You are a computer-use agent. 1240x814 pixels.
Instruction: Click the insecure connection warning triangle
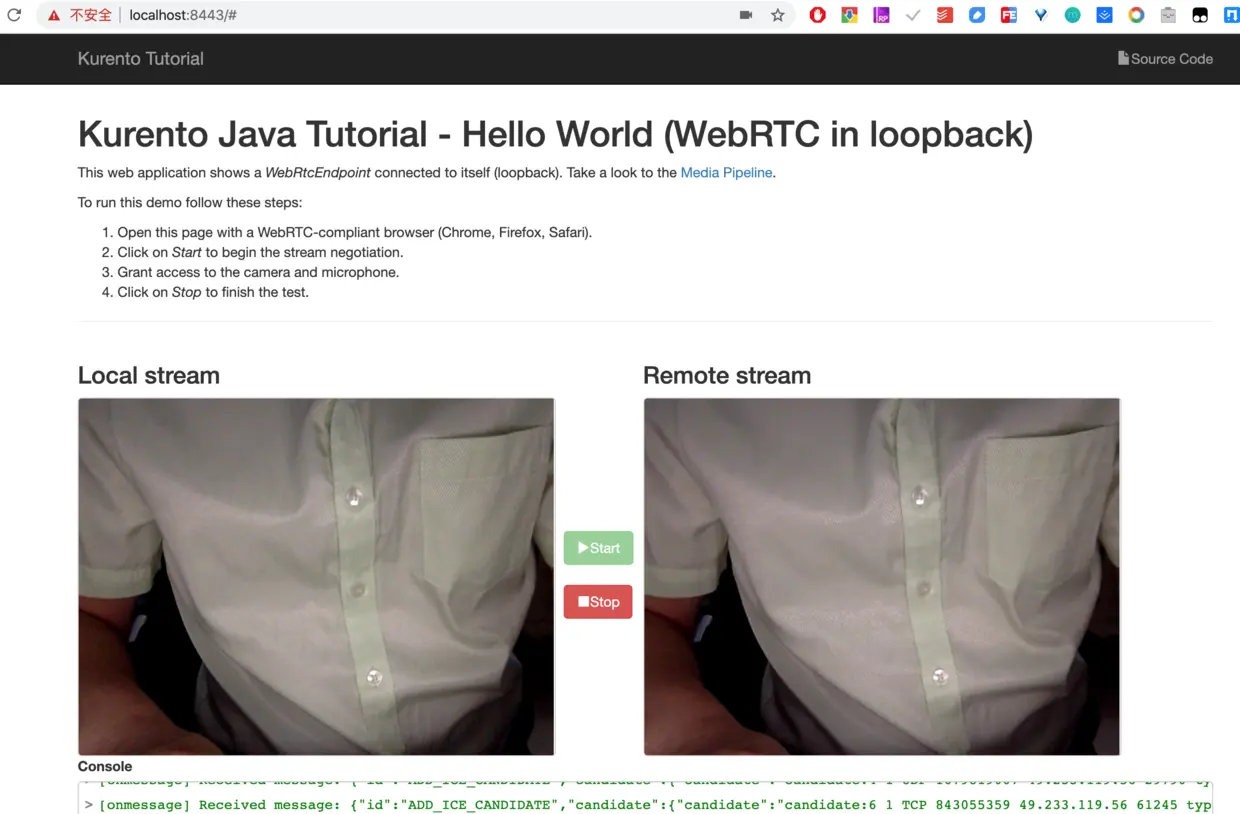pos(54,15)
